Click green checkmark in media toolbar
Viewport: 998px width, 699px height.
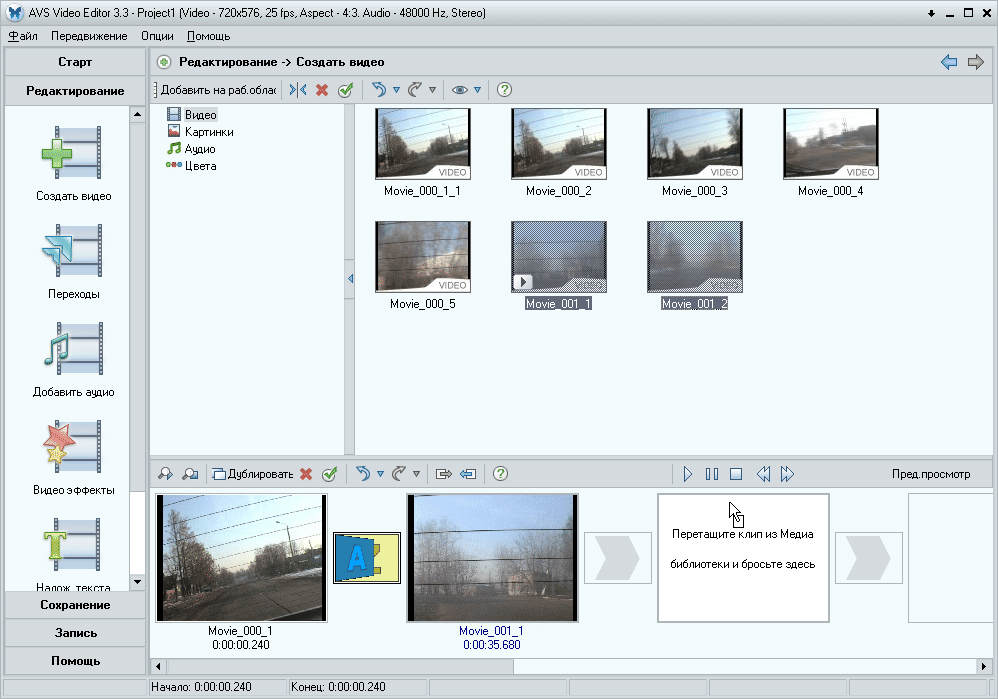(346, 90)
